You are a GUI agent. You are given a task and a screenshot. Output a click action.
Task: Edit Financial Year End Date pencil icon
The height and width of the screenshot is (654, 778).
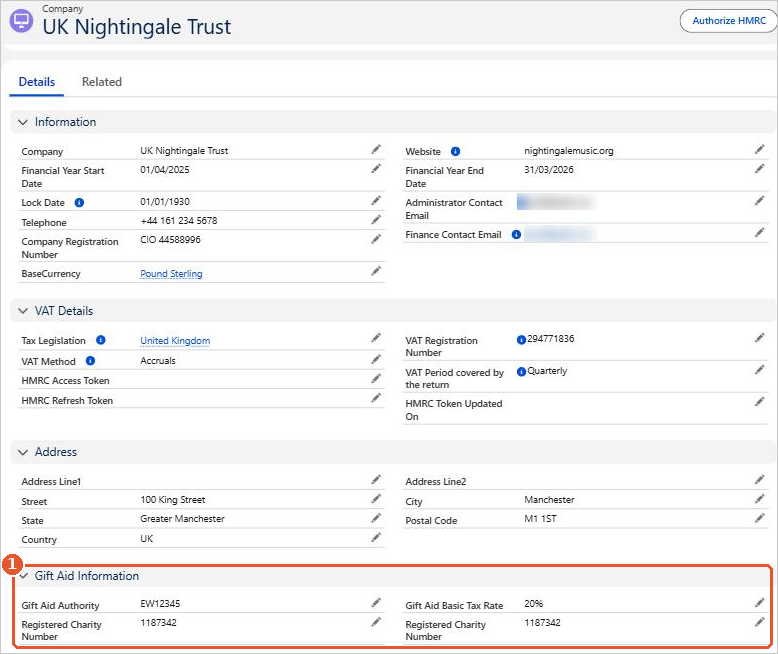[x=760, y=169]
